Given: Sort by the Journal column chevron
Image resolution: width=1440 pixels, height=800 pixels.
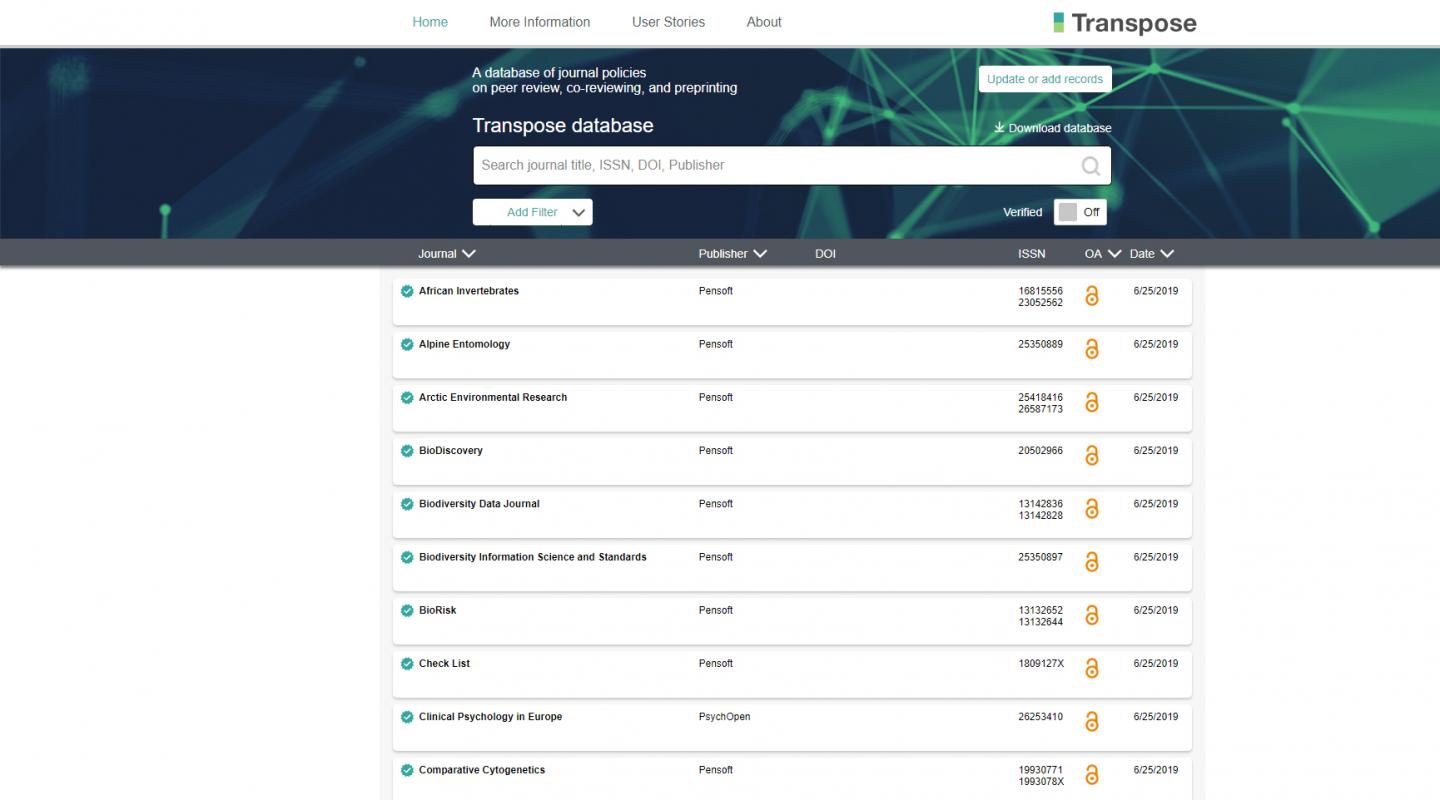Looking at the screenshot, I should pos(470,253).
